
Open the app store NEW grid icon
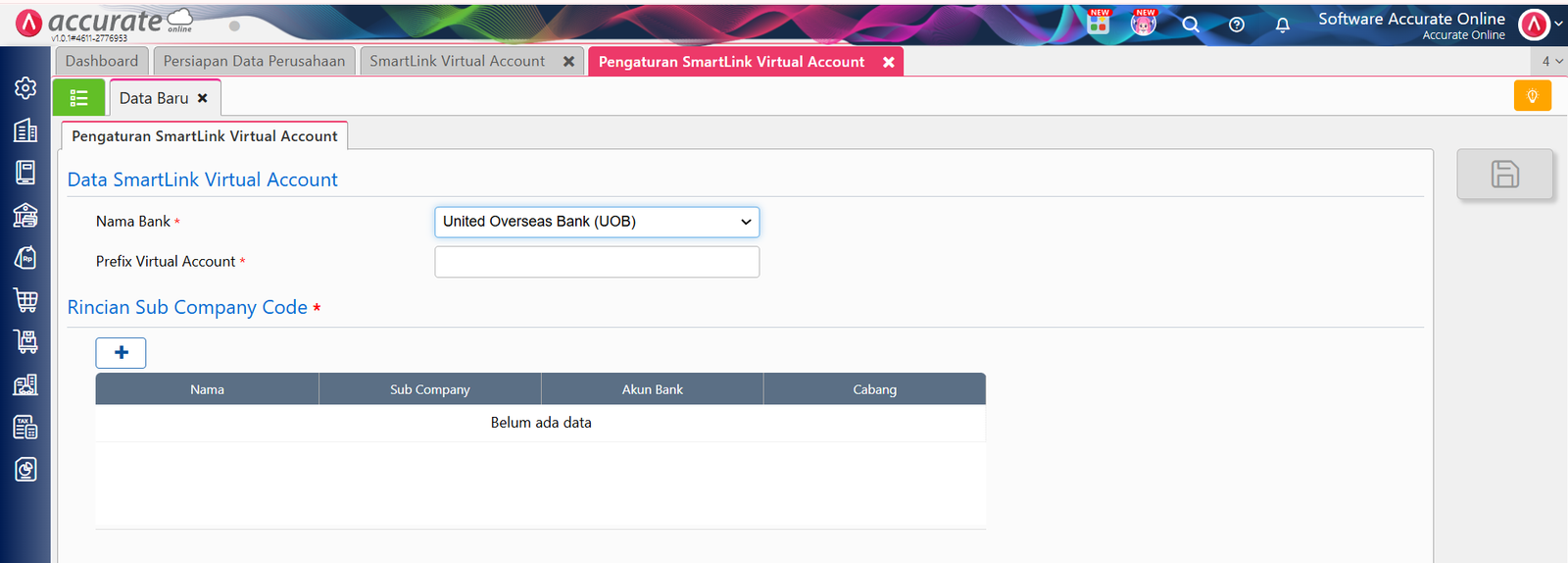(x=1099, y=23)
